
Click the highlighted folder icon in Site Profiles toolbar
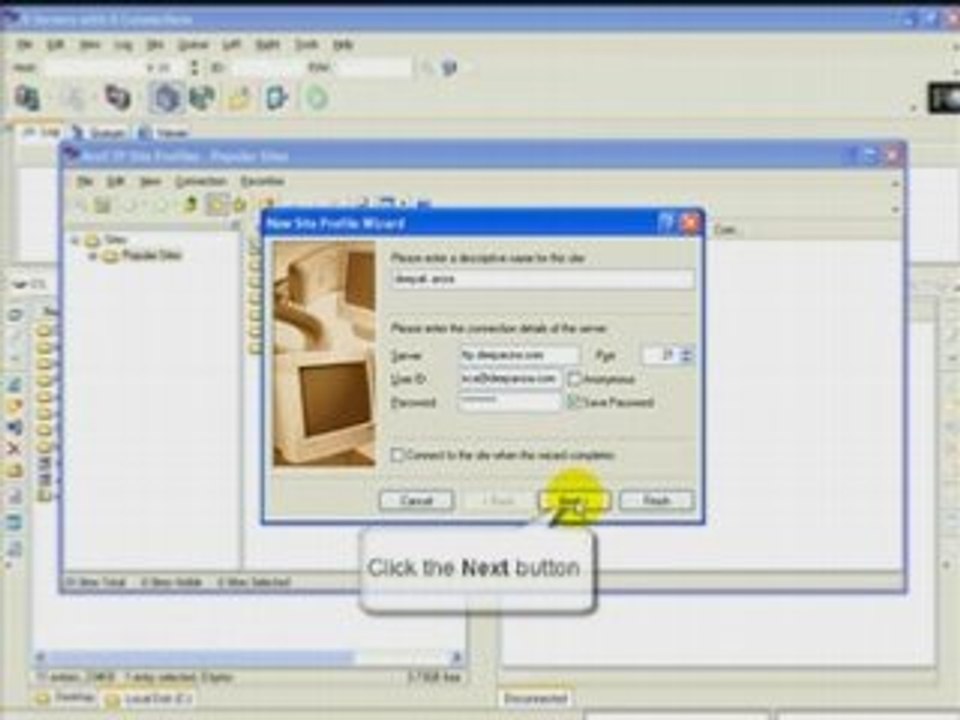pos(216,205)
